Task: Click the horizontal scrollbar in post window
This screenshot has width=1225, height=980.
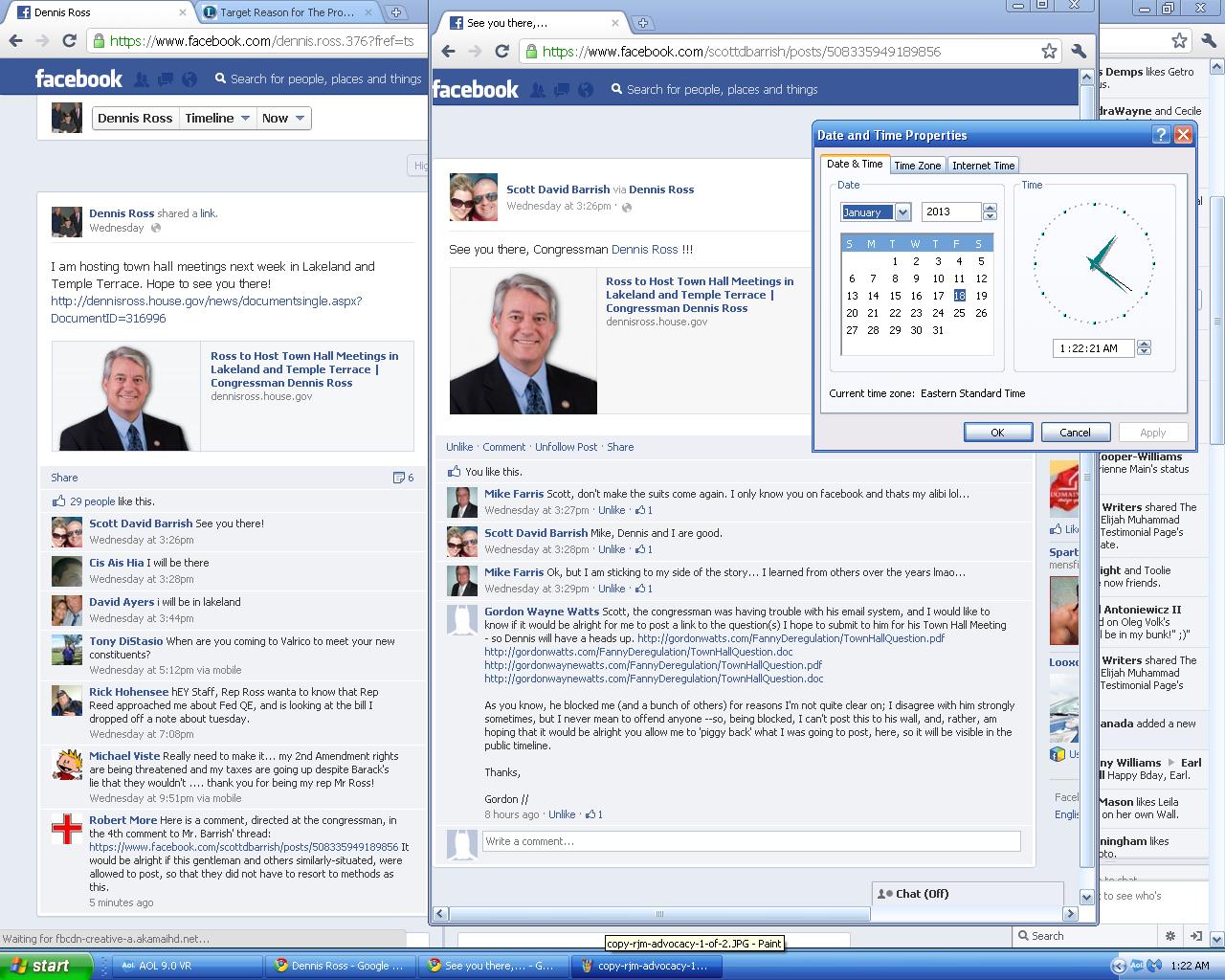Action: (x=658, y=914)
